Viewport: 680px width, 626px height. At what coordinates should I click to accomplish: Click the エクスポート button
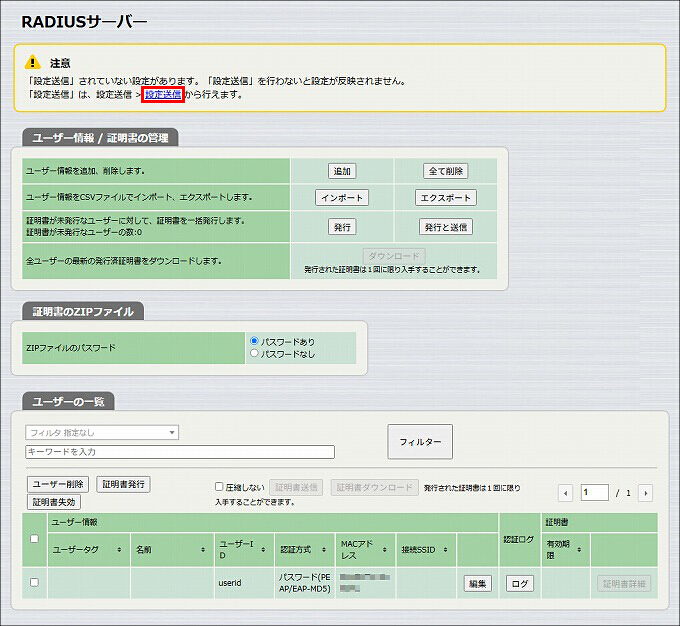click(446, 197)
